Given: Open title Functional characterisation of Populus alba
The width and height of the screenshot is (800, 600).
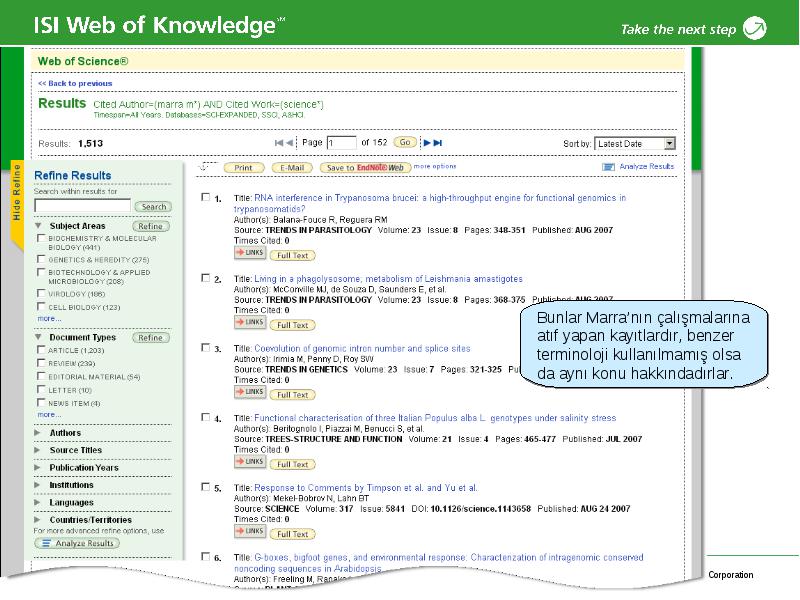Looking at the screenshot, I should (435, 418).
